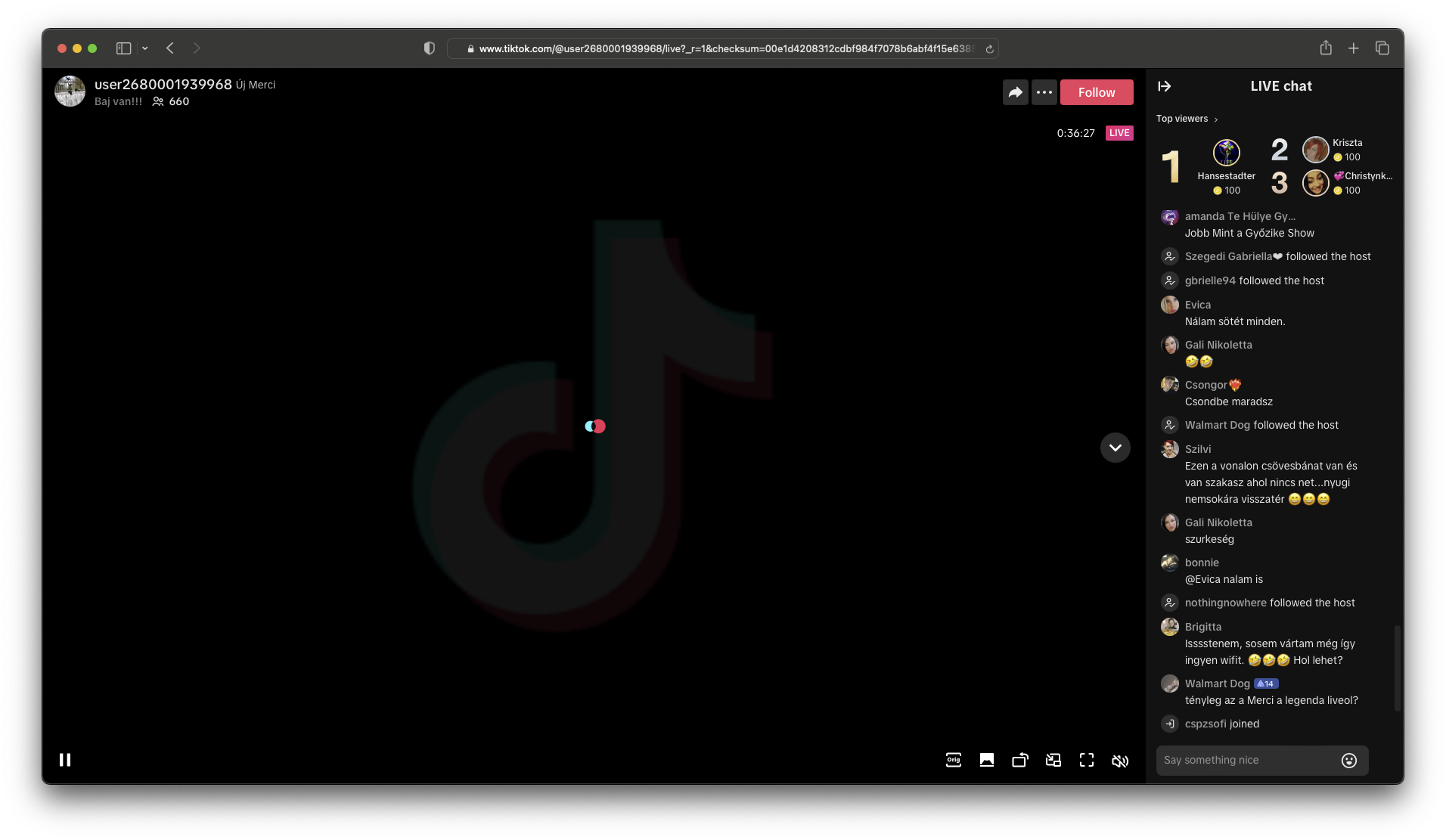Viewport: 1446px width, 840px height.
Task: Open the Safari share menu
Action: pyautogui.click(x=1326, y=48)
